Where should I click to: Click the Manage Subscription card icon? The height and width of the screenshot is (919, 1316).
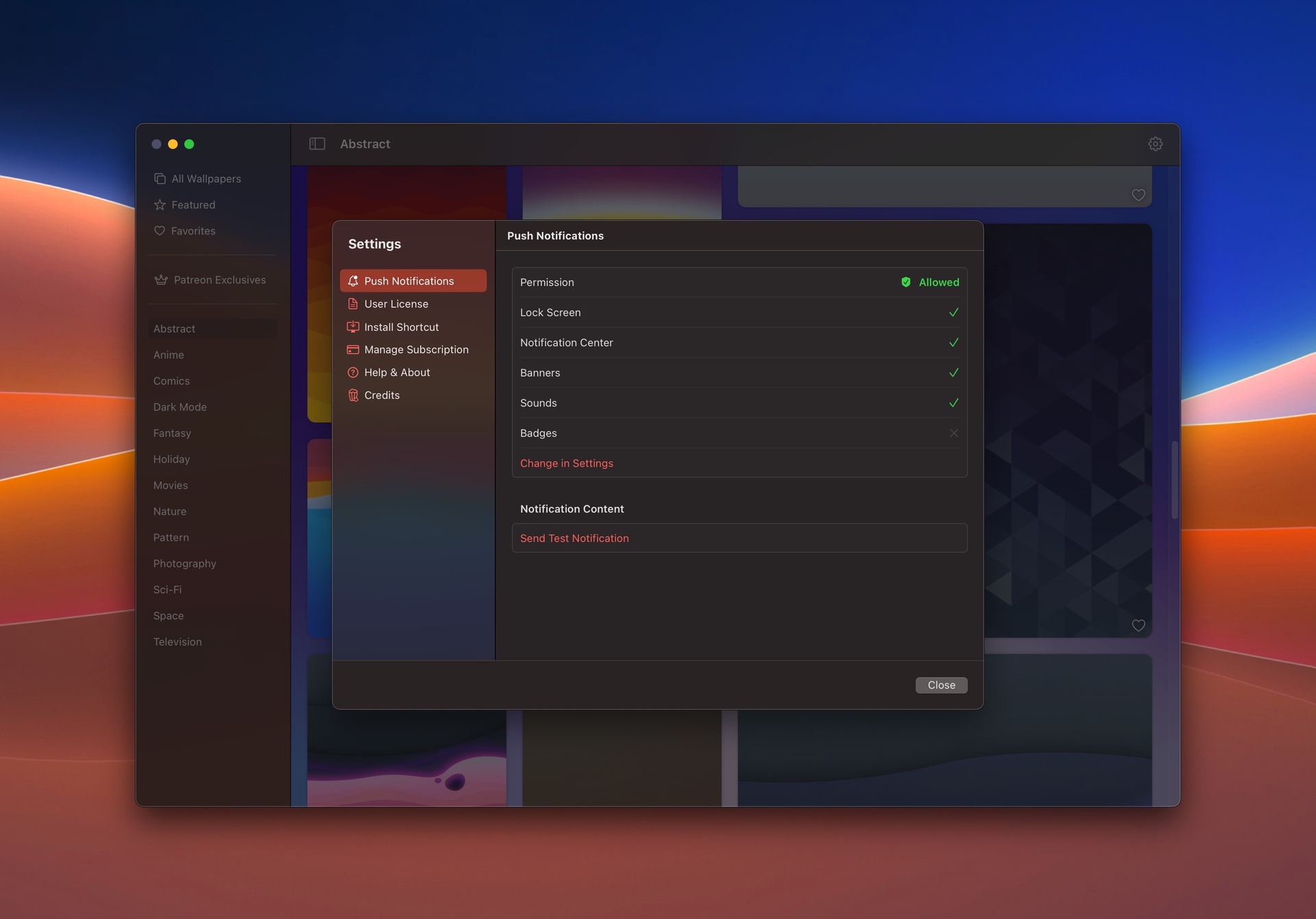(353, 350)
